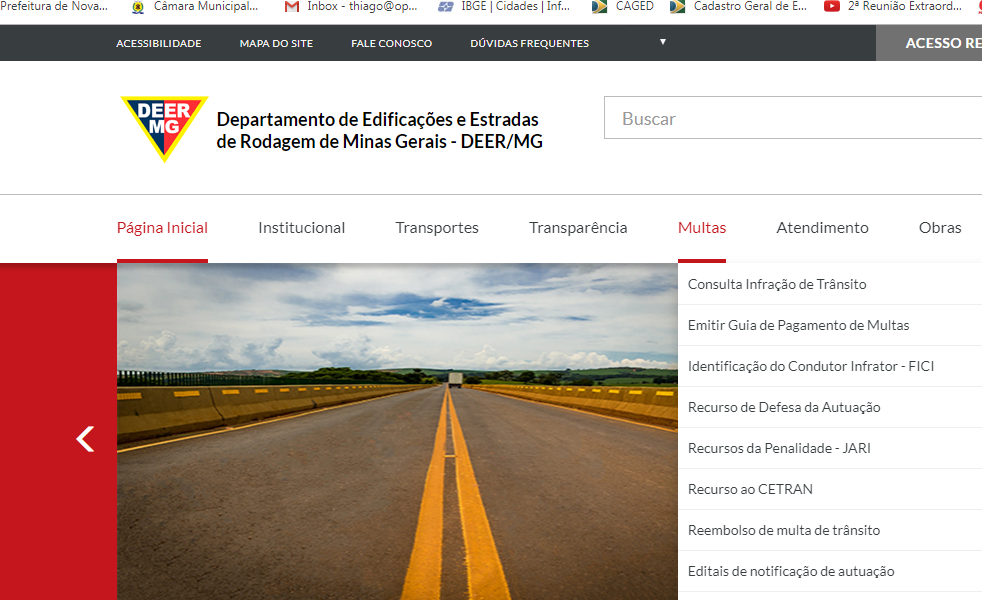Image resolution: width=982 pixels, height=600 pixels.
Task: Open the Cadastro Geral de E... bookmark
Action: (738, 7)
